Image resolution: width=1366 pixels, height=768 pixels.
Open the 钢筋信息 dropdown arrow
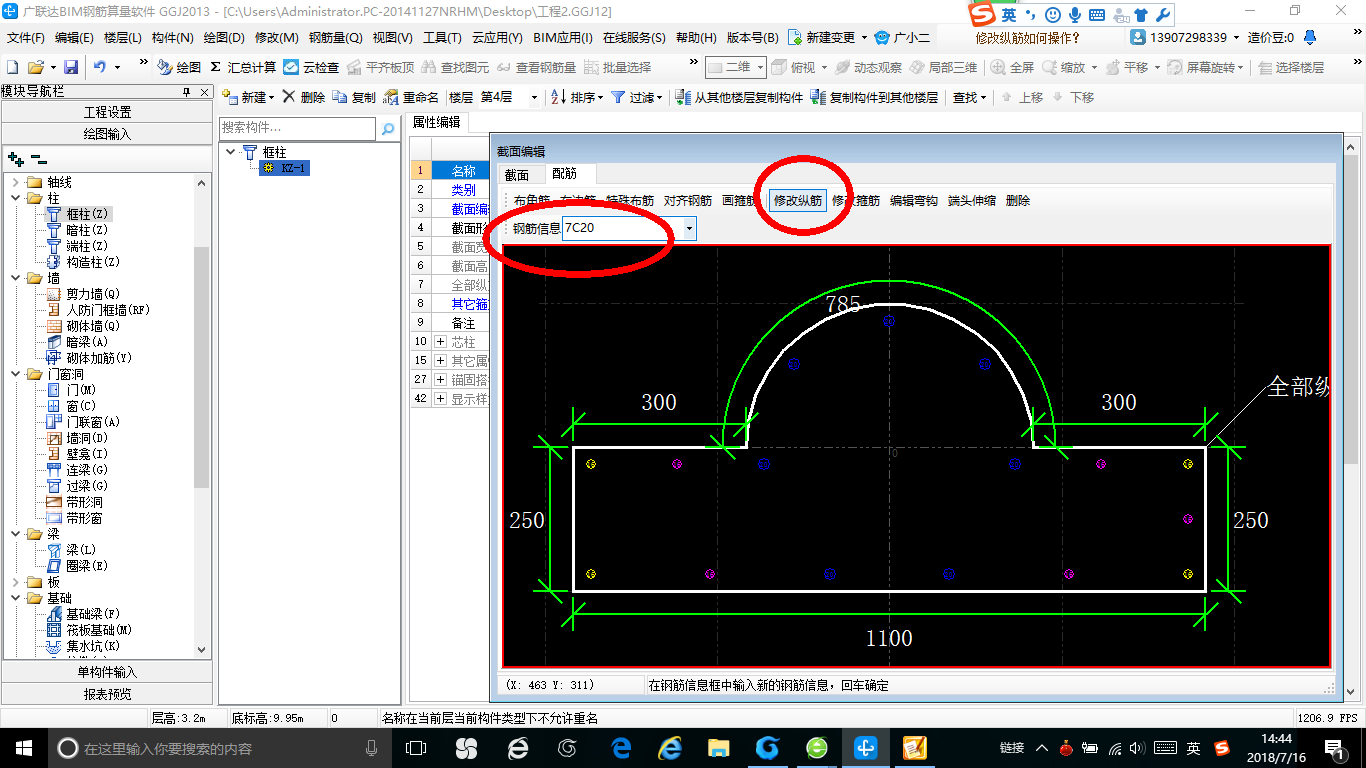point(689,229)
